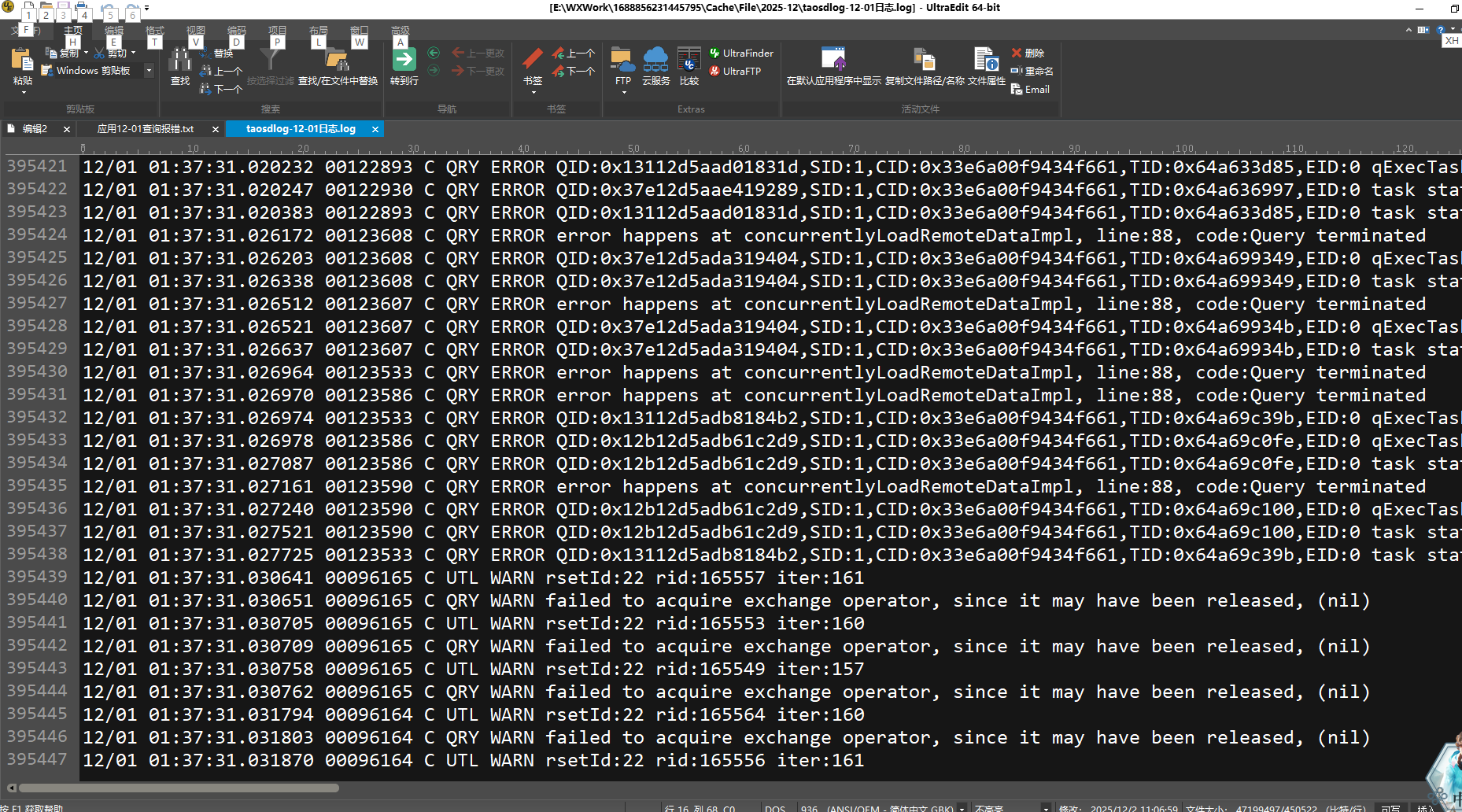Image resolution: width=1462 pixels, height=812 pixels.
Task: Click the Email button in active file group
Action: (1030, 90)
